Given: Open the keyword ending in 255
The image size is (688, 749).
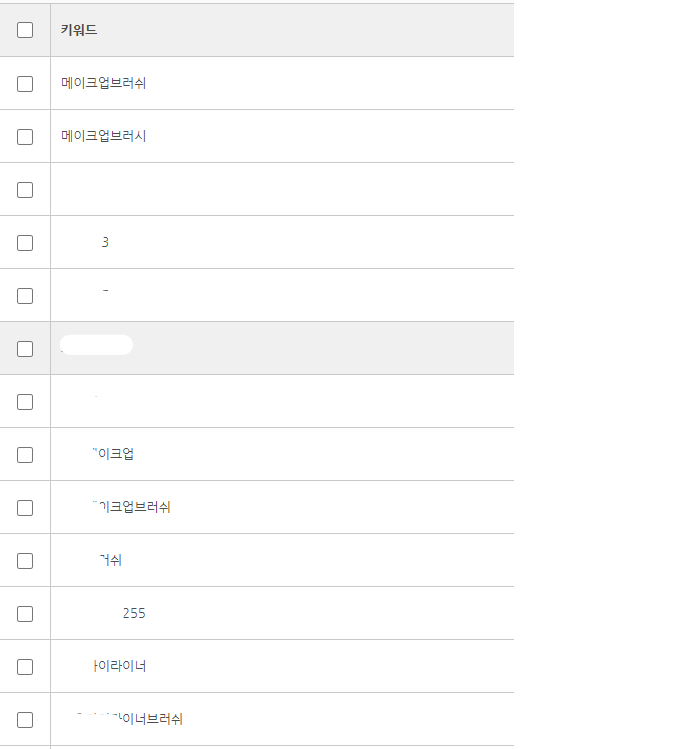Looking at the screenshot, I should (134, 613).
